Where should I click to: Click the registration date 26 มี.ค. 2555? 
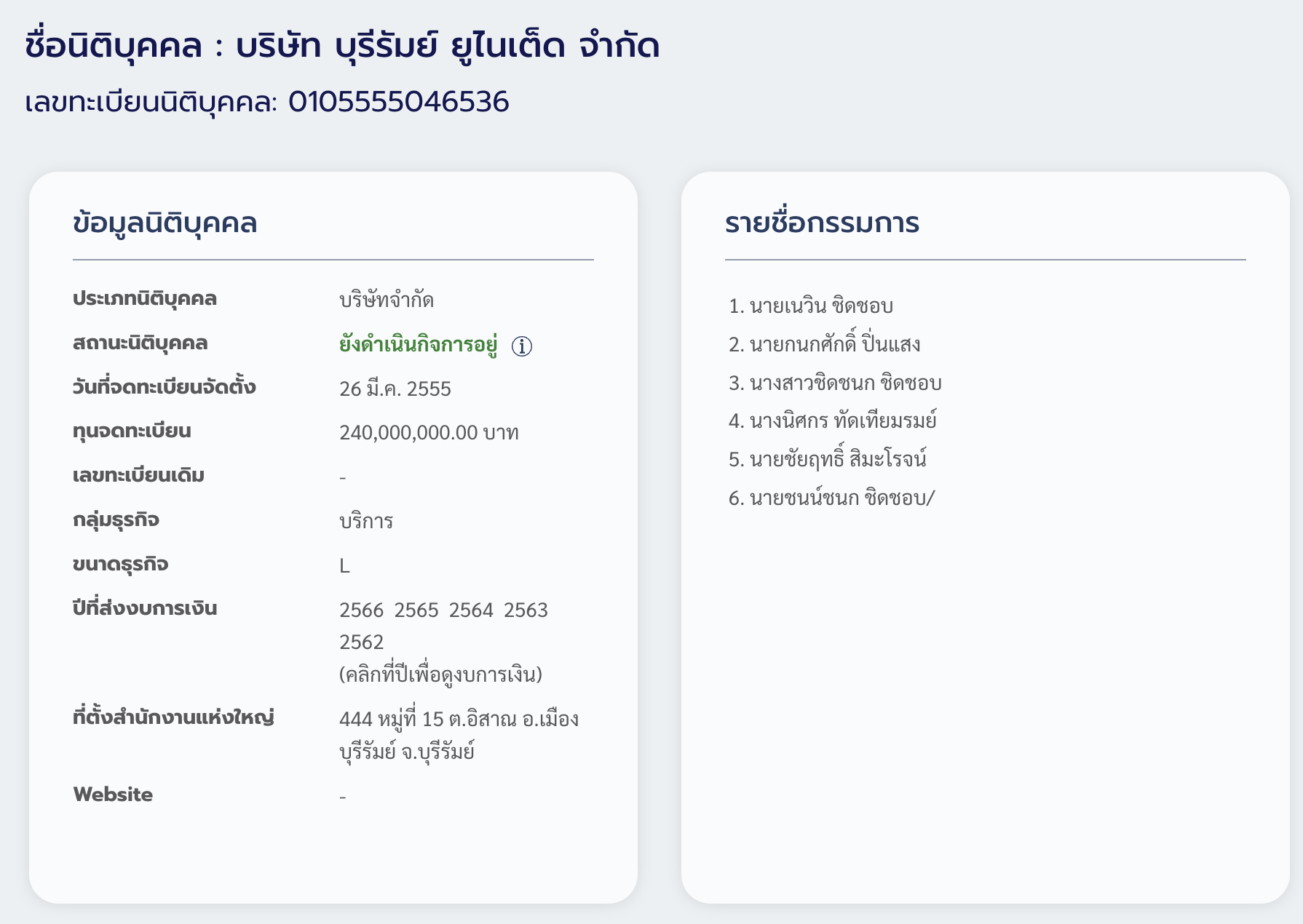pyautogui.click(x=395, y=388)
